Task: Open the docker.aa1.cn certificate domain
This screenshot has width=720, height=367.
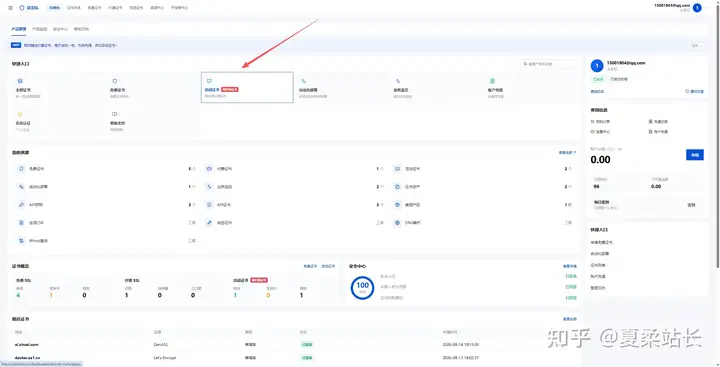Action: click(28, 357)
